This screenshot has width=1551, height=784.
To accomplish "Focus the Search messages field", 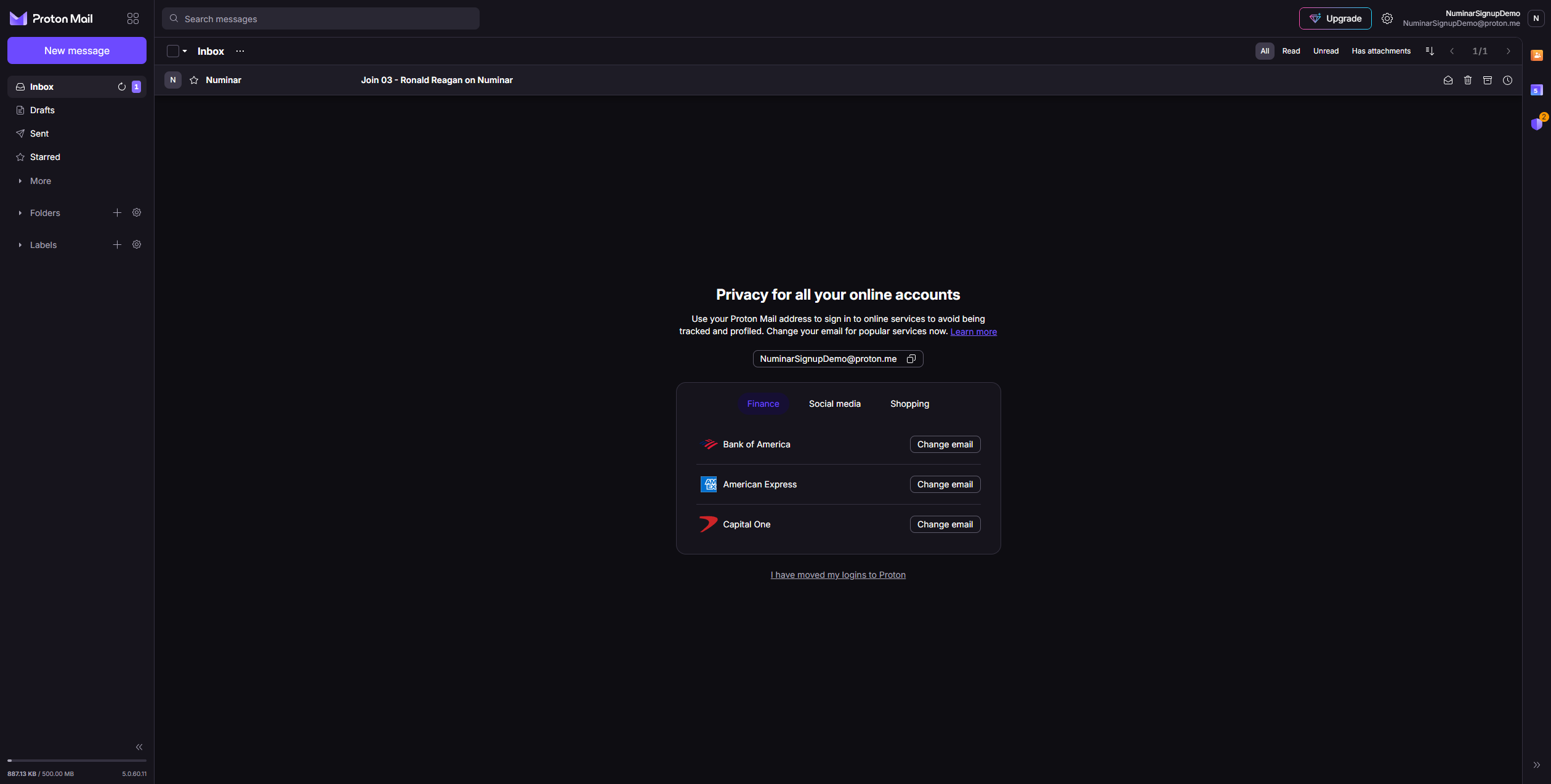I will (x=321, y=18).
